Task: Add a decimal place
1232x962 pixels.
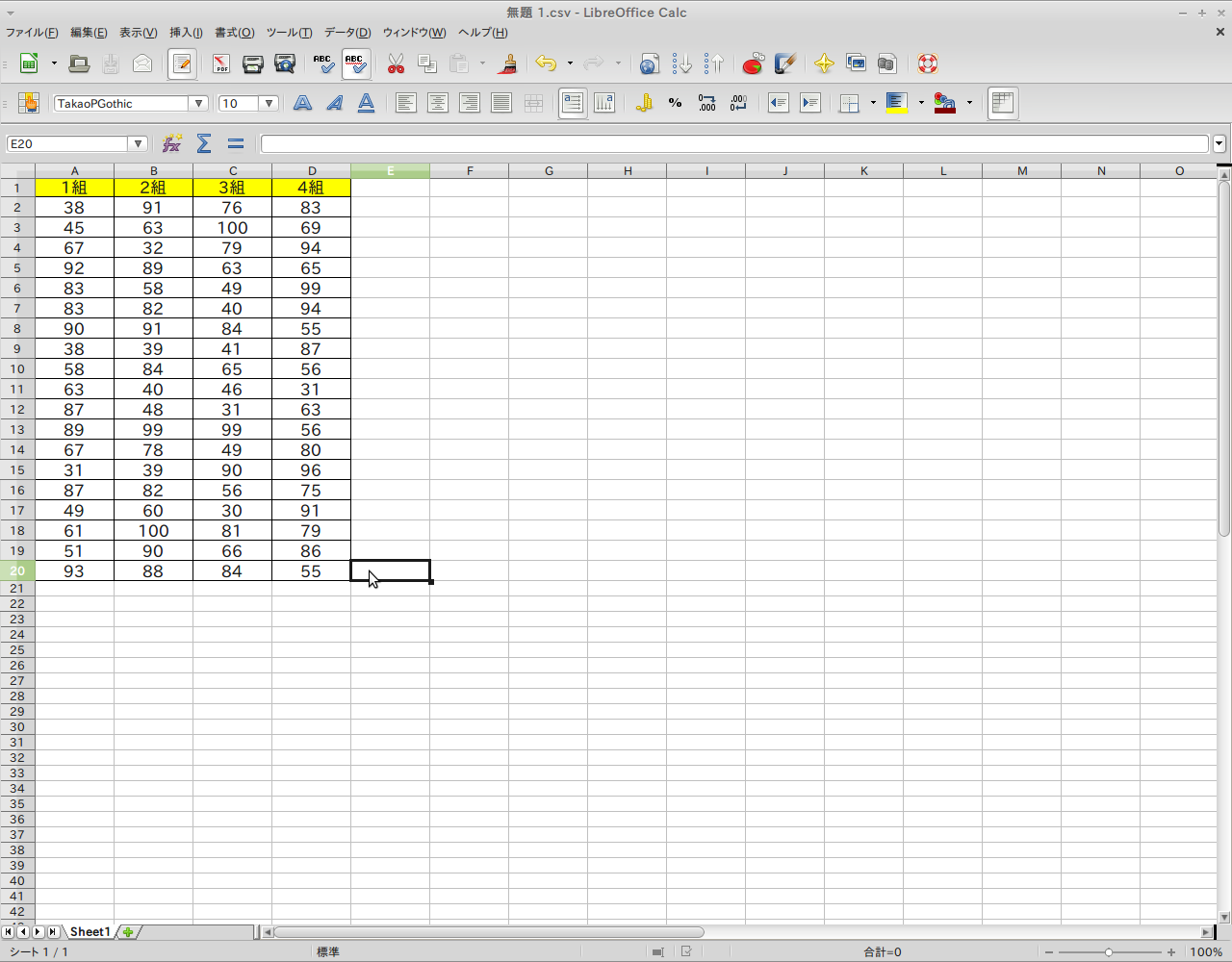Action: tap(707, 103)
